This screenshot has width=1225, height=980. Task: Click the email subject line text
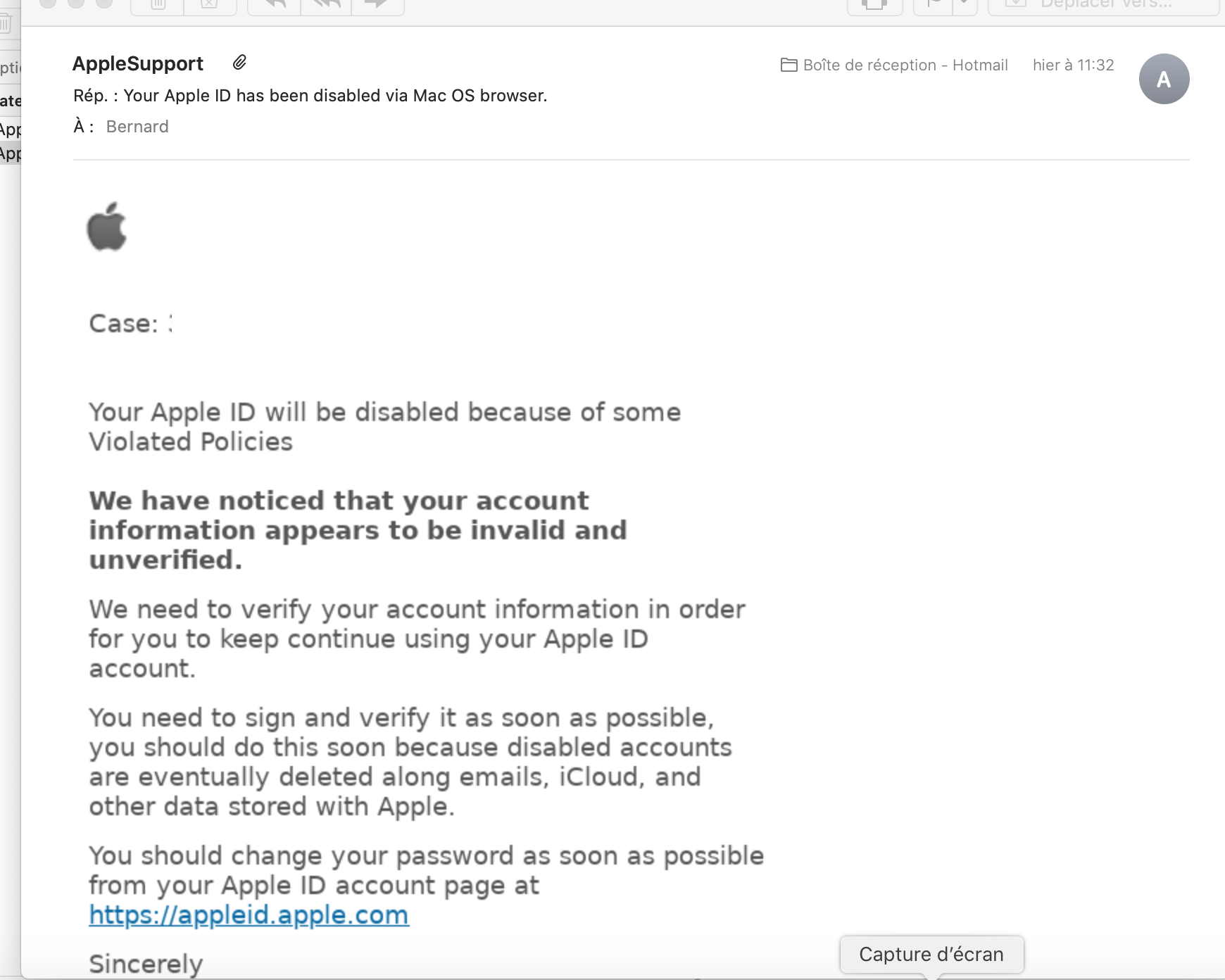pos(310,96)
